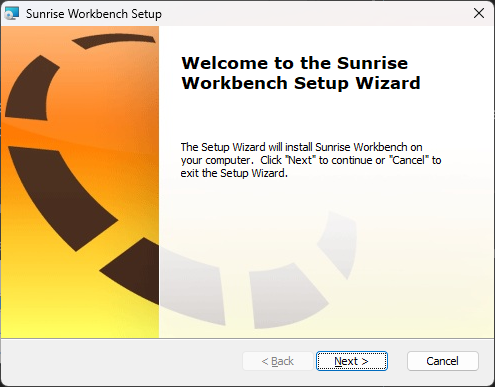Click the disabled Back button
Image resolution: width=495 pixels, height=387 pixels.
[x=278, y=361]
